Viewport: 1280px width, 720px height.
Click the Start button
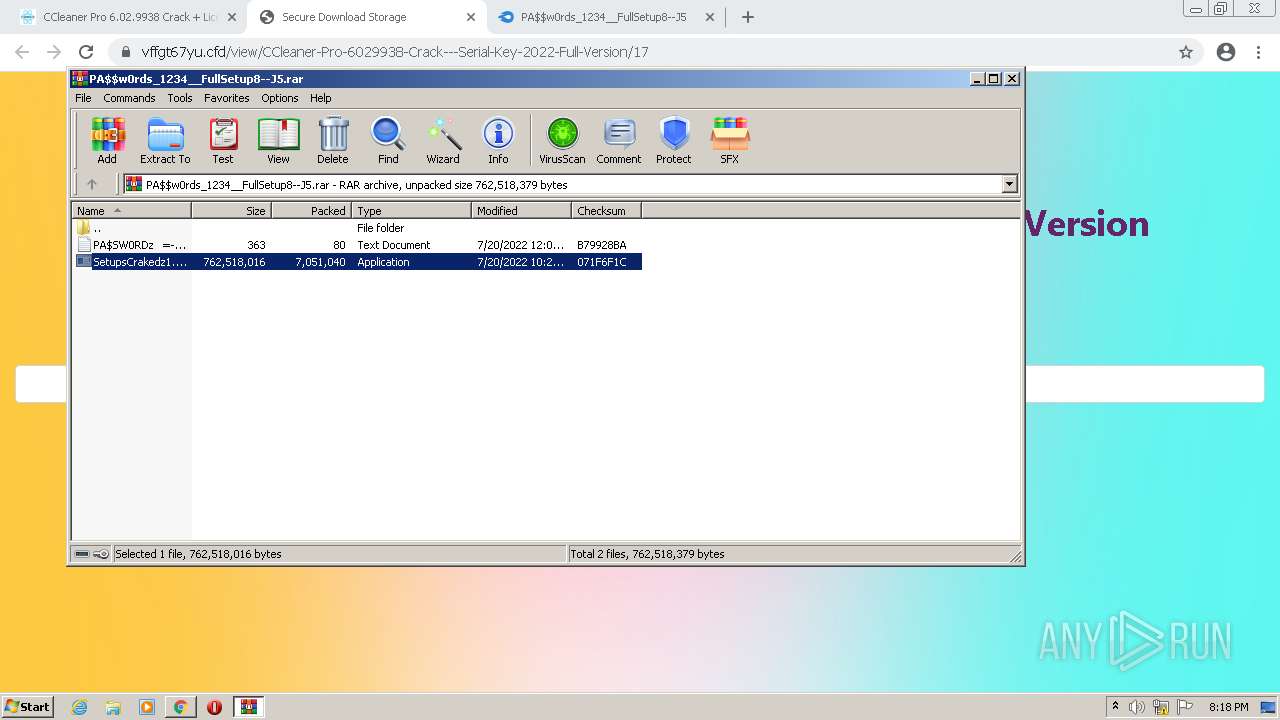[27, 707]
